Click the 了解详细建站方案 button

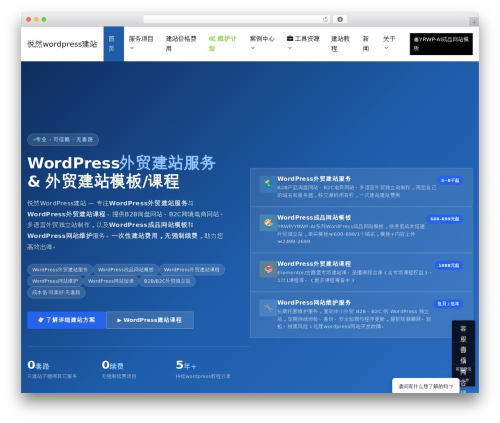pyautogui.click(x=67, y=320)
